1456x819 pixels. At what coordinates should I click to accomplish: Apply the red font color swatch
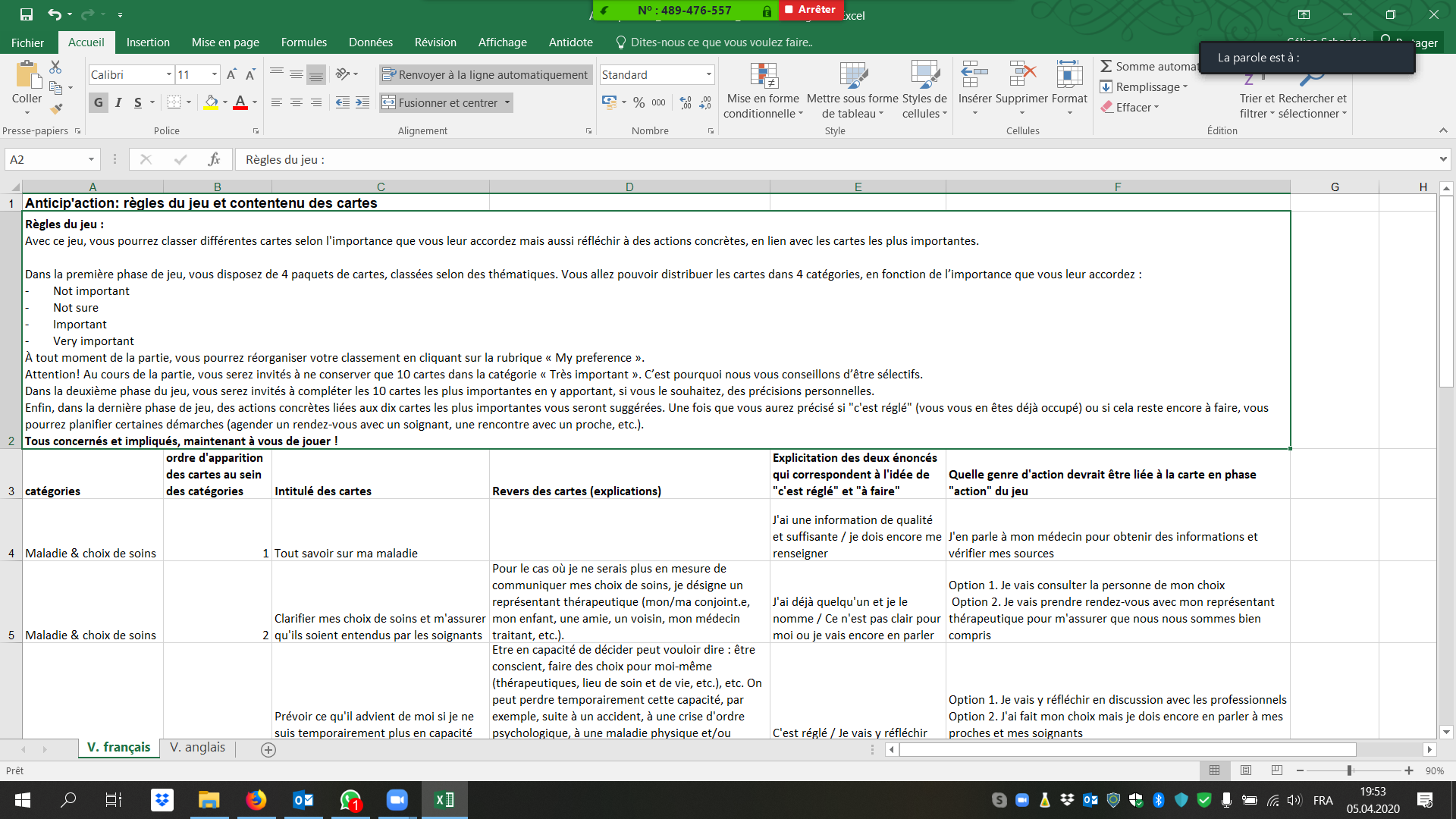point(240,102)
